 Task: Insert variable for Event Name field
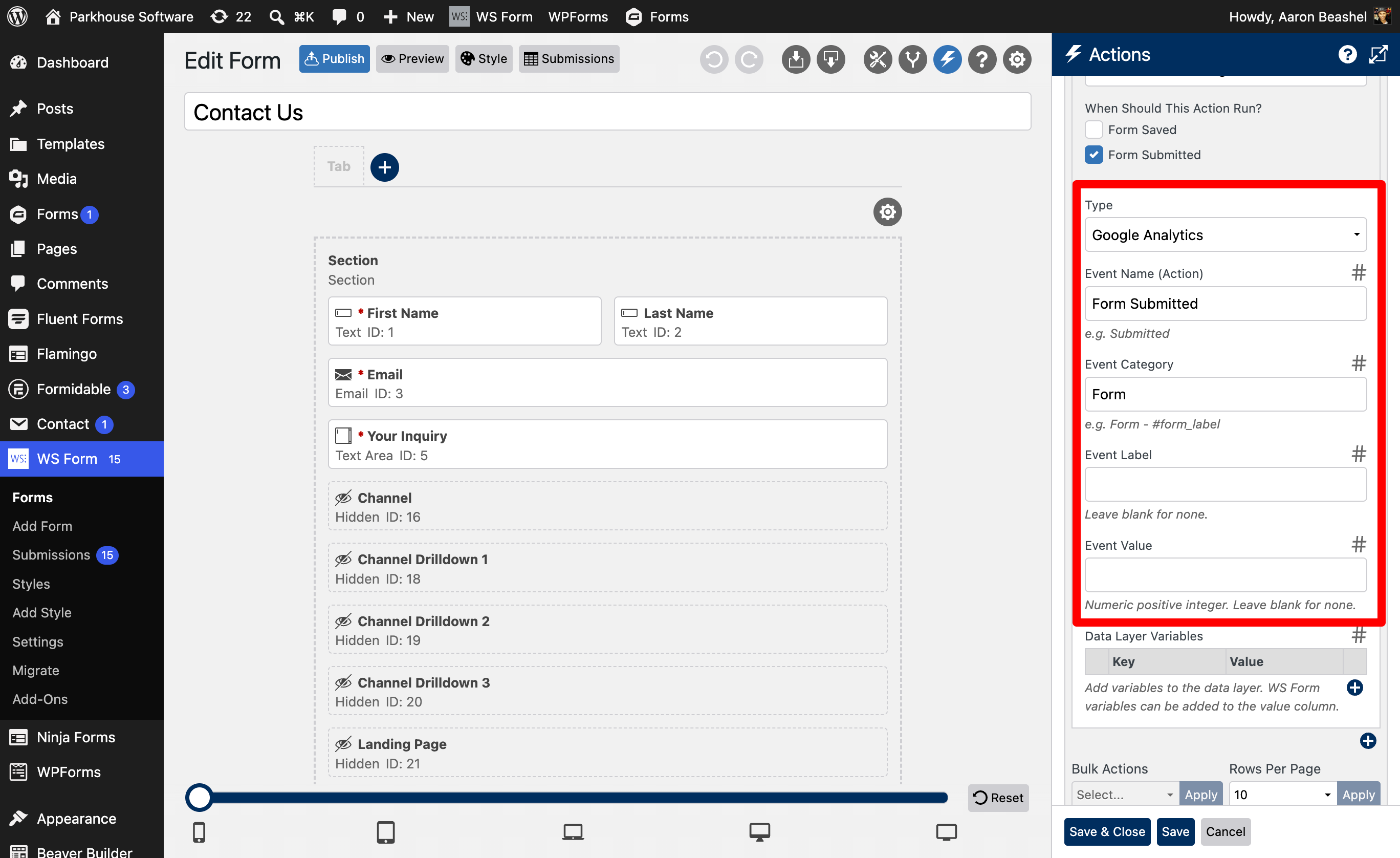click(x=1359, y=273)
